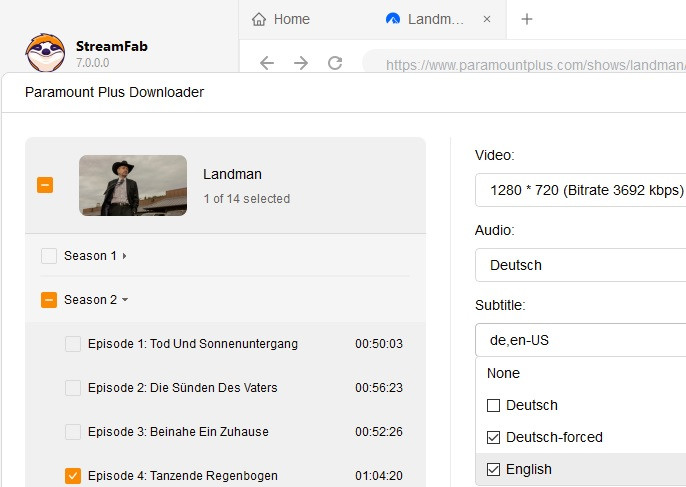Click the 00:56:23 duration of Episode 2

point(379,388)
